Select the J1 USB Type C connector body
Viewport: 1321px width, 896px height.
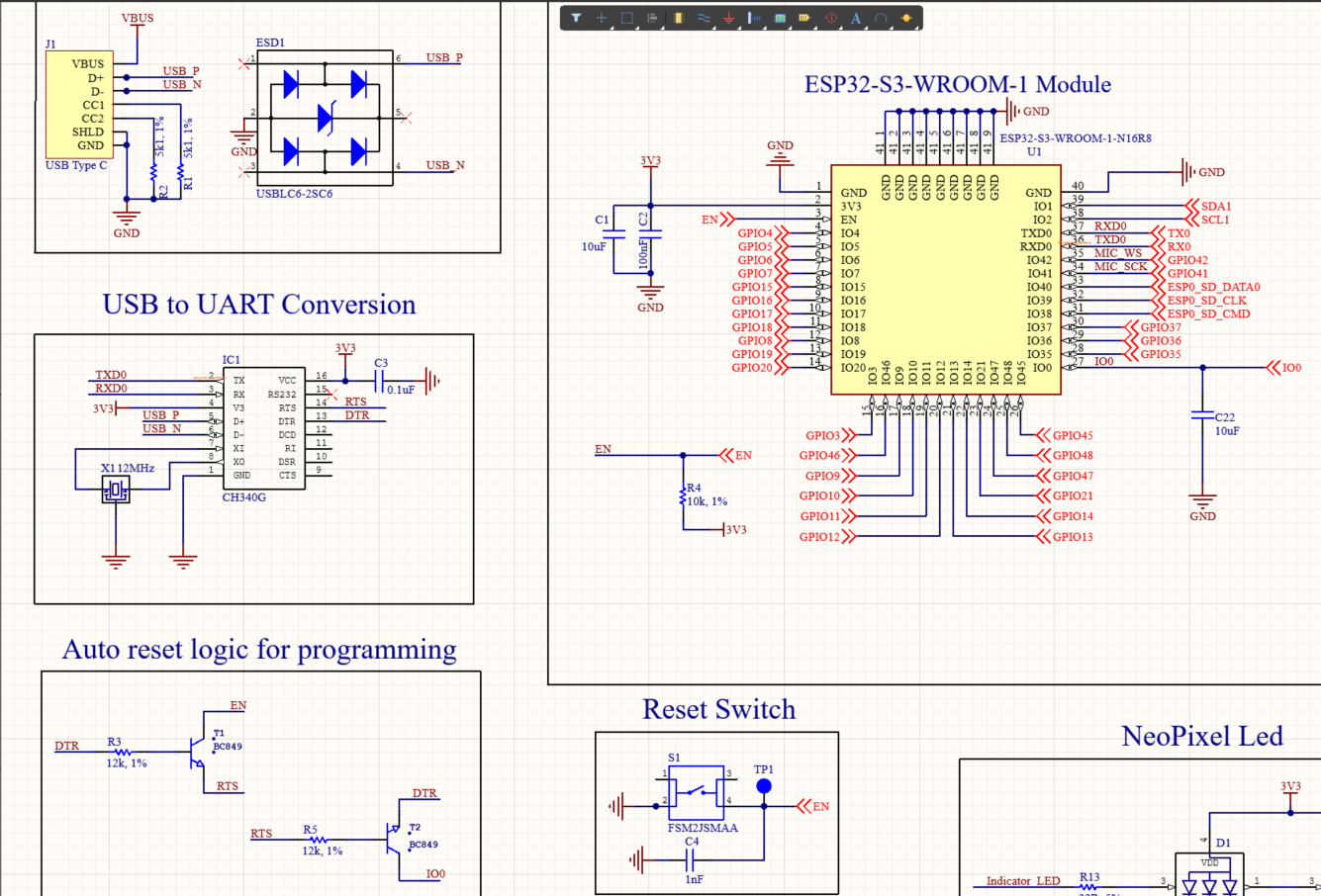tap(79, 104)
